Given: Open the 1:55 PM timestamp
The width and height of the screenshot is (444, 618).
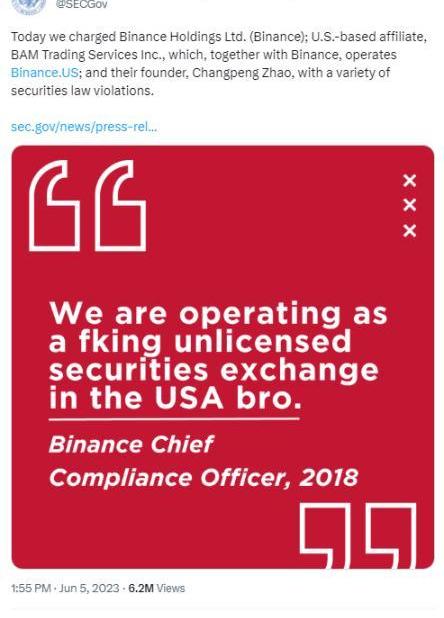Looking at the screenshot, I should coord(31,588).
